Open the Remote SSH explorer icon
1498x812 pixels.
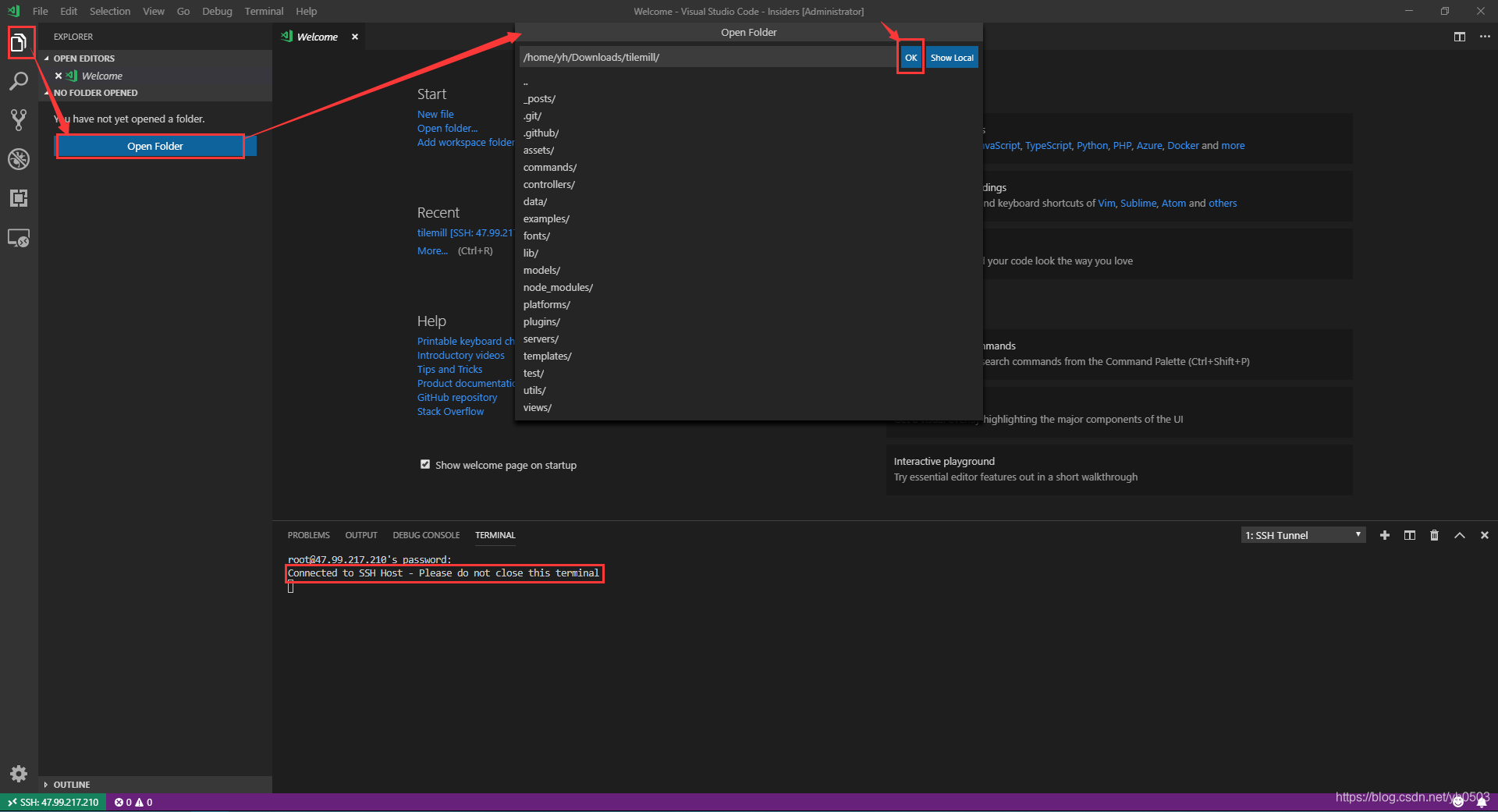pyautogui.click(x=19, y=238)
